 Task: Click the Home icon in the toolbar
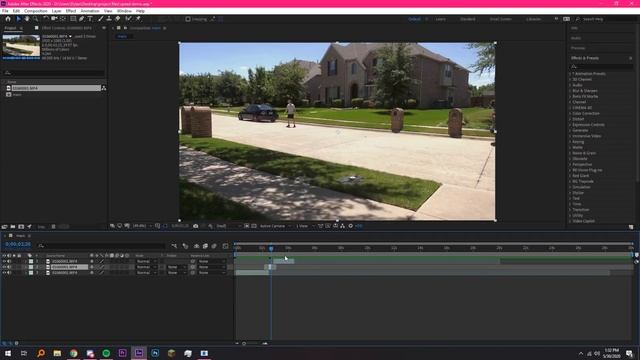pos(8,19)
